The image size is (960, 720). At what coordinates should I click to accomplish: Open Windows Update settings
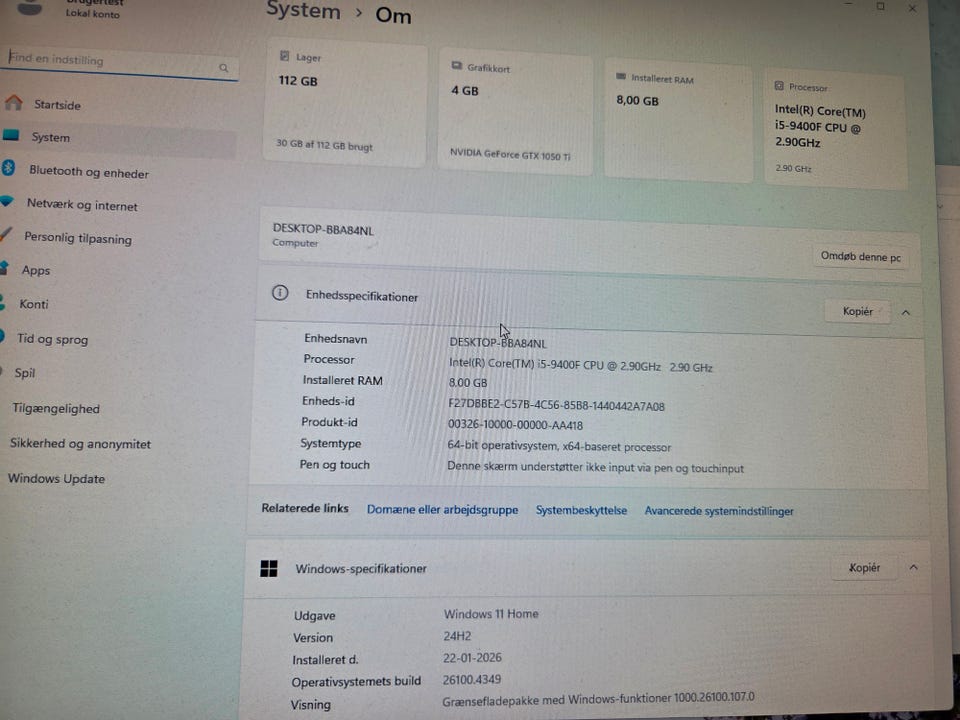tap(56, 479)
